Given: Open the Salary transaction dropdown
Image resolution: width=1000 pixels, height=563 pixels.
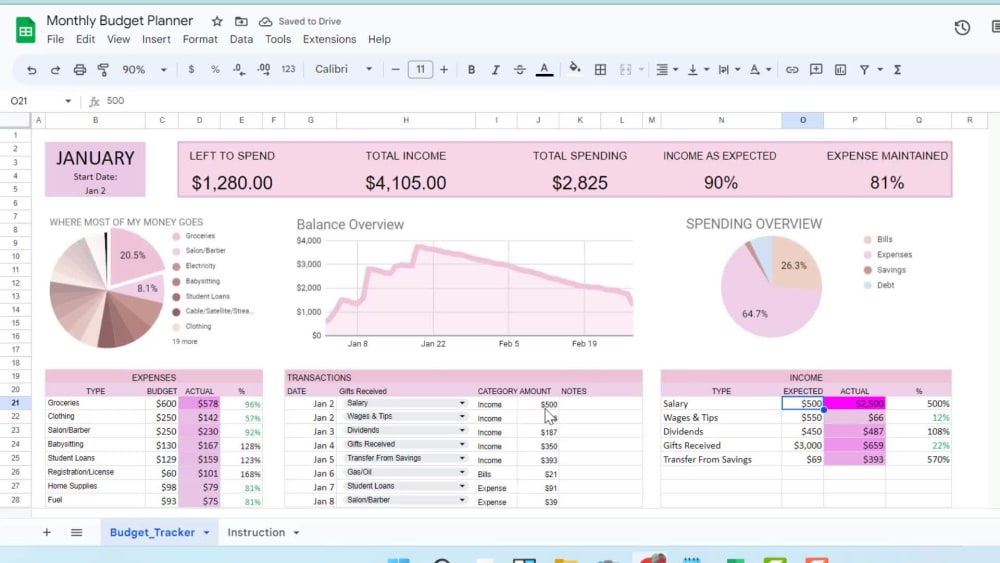Looking at the screenshot, I should (462, 403).
